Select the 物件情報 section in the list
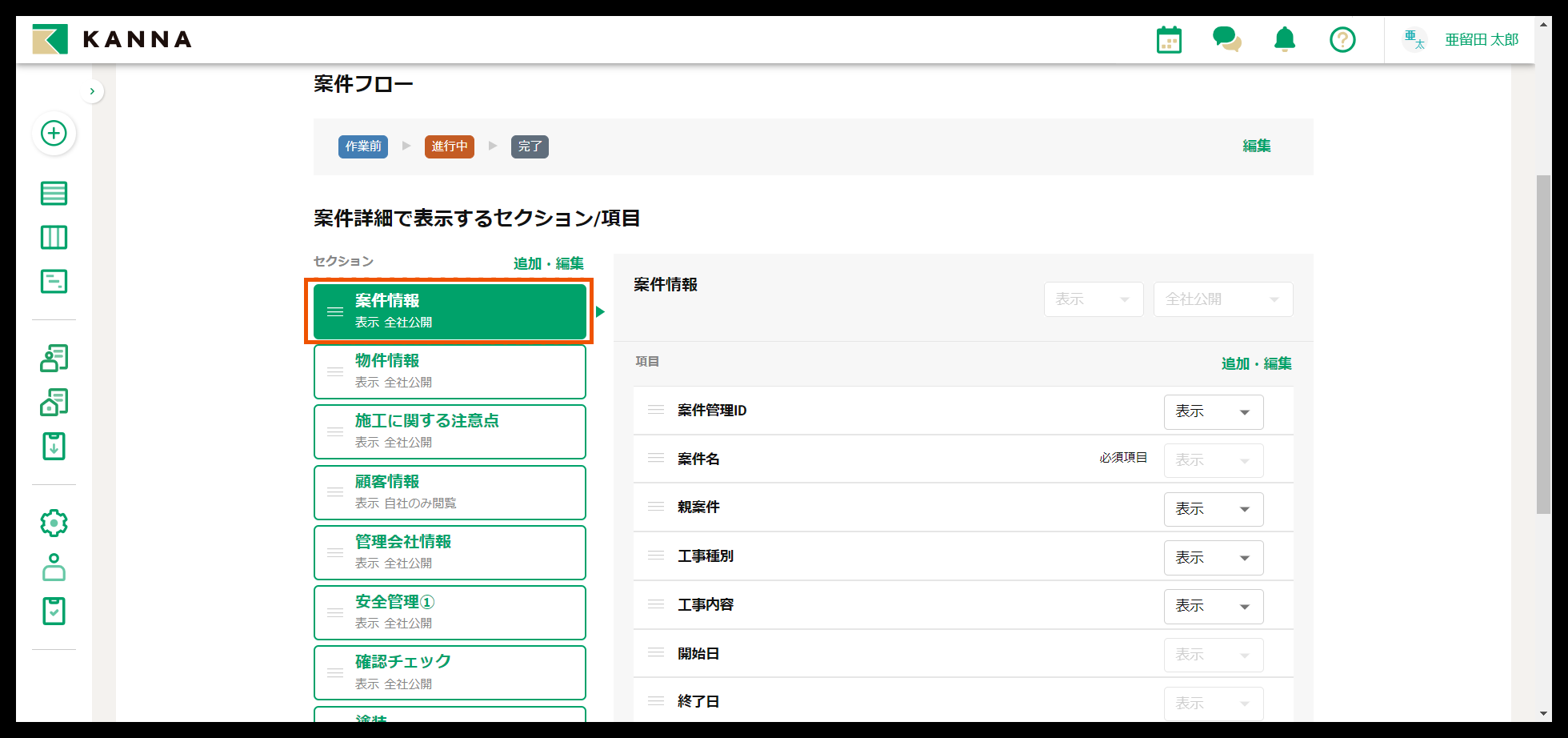This screenshot has height=738, width=1568. [x=450, y=371]
